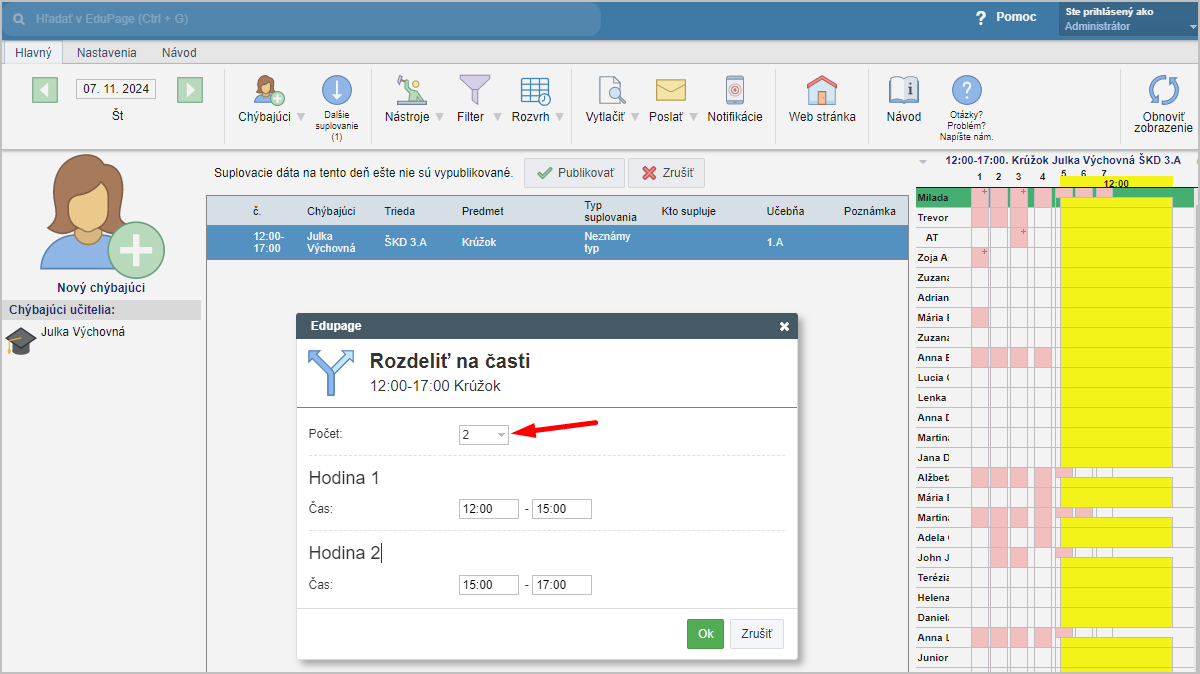
Task: Expand the Vytlačiť dropdown arrow
Action: pyautogui.click(x=634, y=117)
